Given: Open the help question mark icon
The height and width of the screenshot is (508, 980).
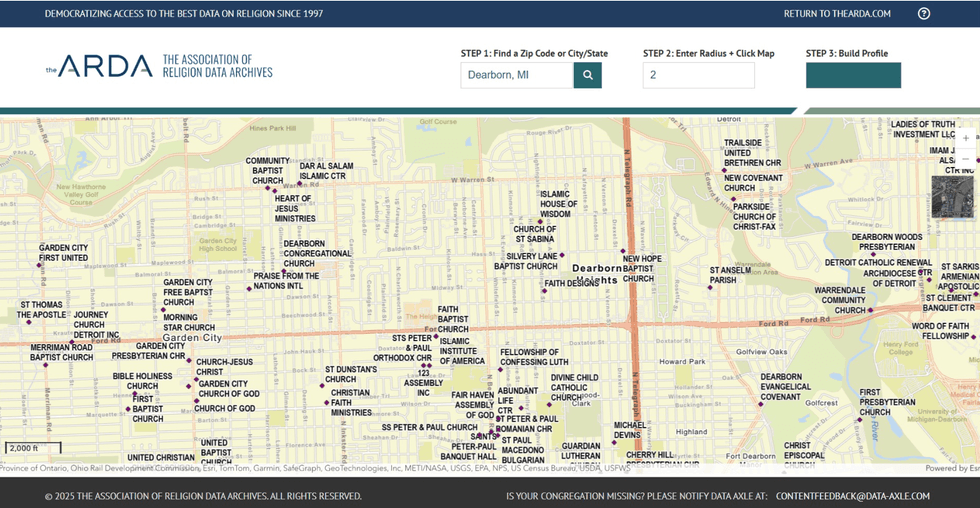Looking at the screenshot, I should (924, 14).
